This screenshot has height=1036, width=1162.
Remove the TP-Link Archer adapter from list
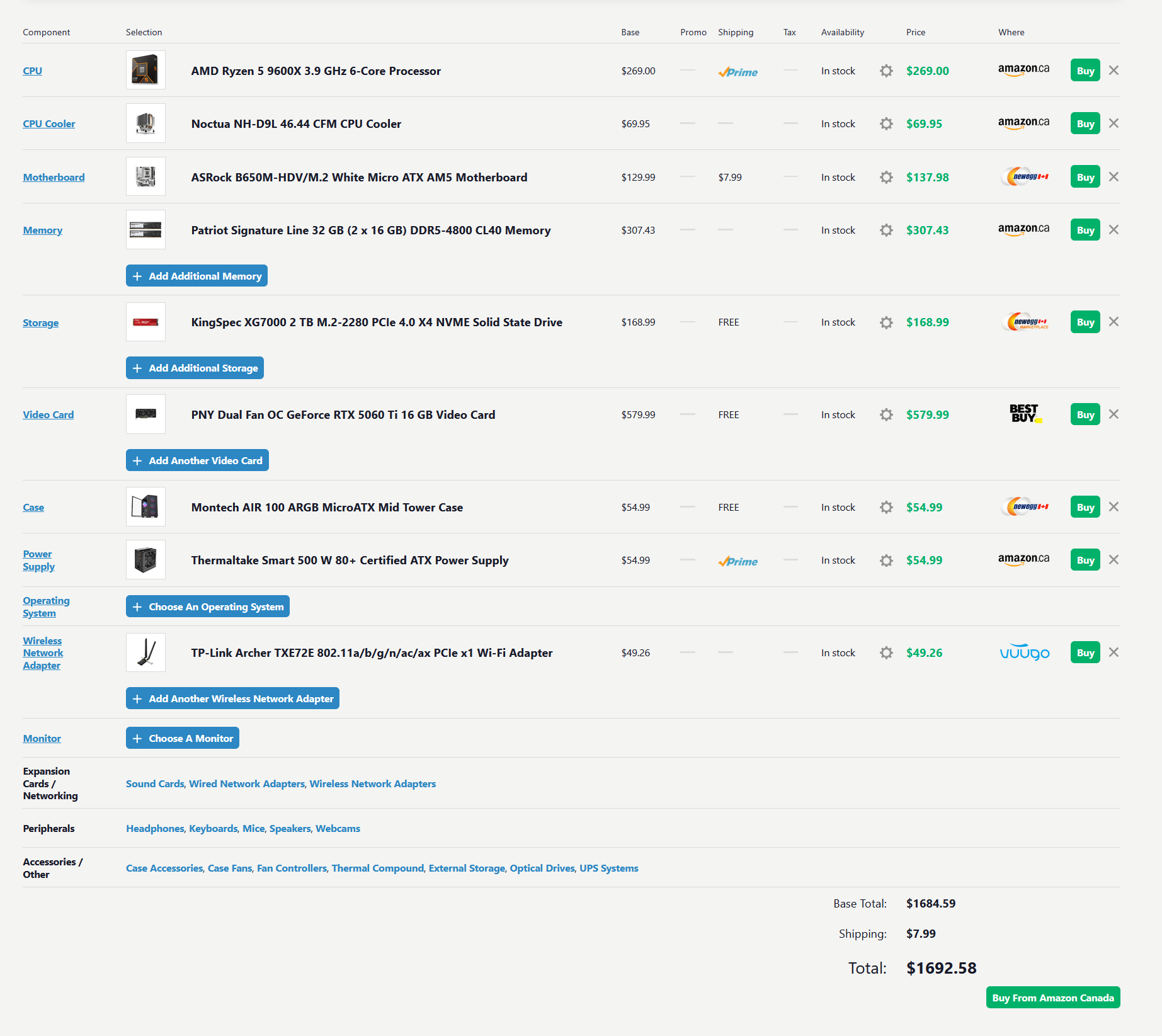click(1114, 652)
